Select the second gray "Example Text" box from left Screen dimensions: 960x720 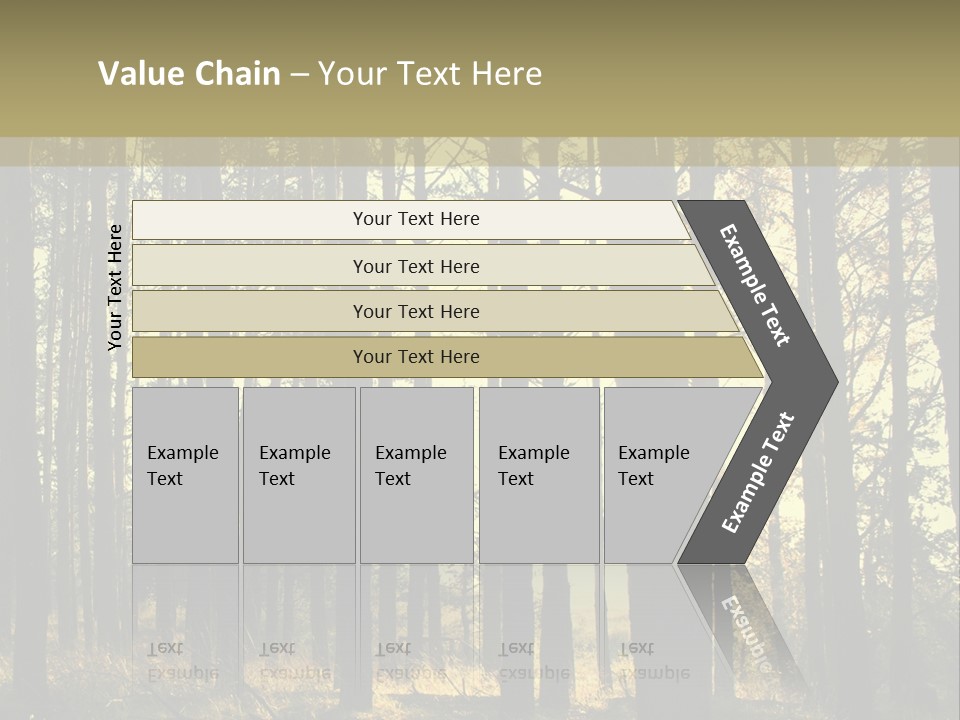(298, 475)
